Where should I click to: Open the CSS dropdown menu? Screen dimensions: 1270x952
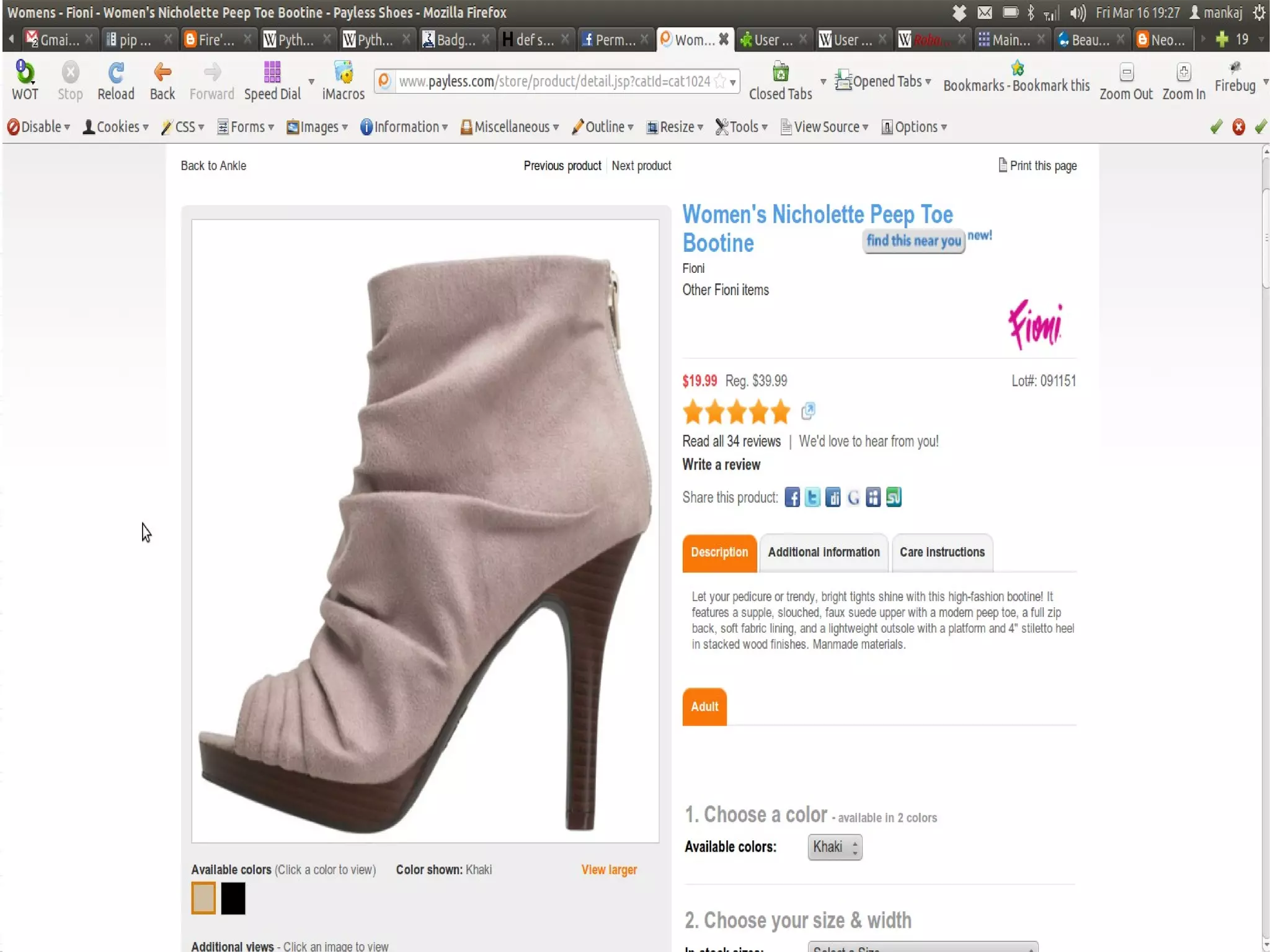(183, 127)
